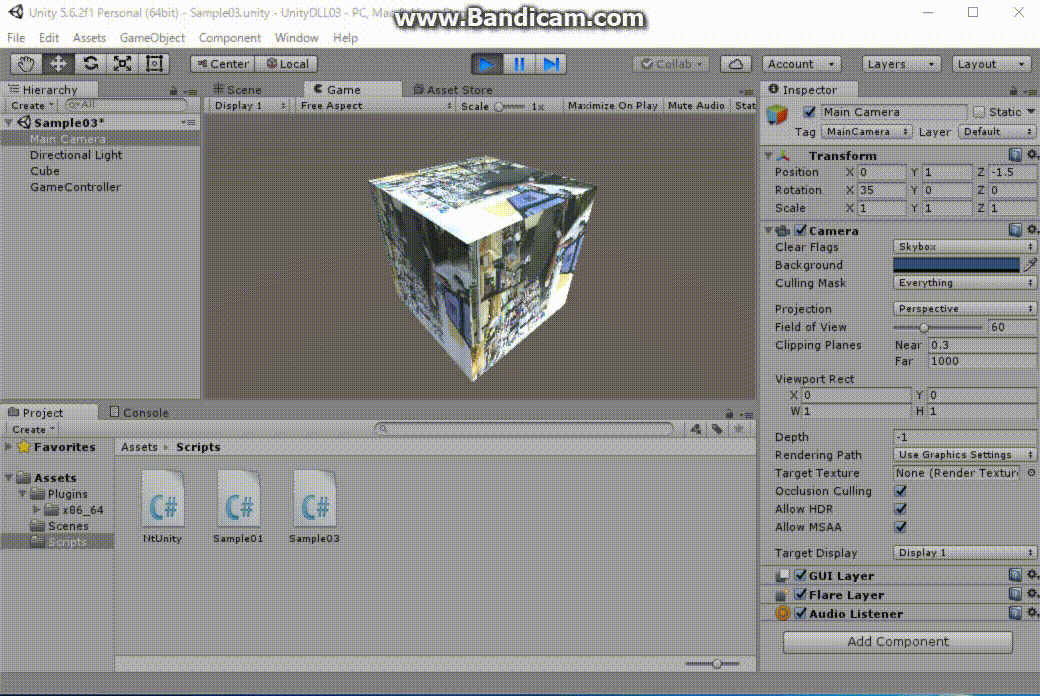Click the background color eyedropper icon
Screen dimensions: 1040x696
(x=1030, y=265)
